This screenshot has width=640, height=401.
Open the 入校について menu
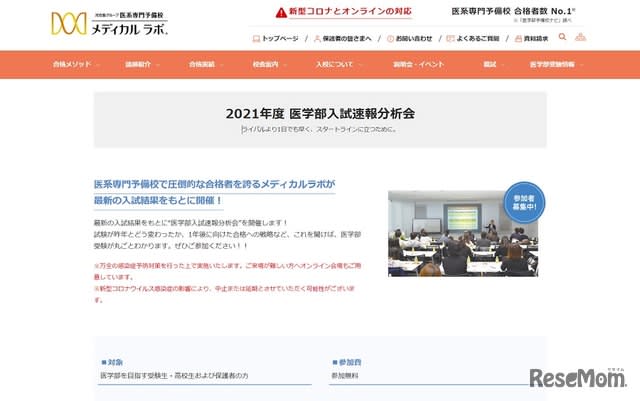(x=334, y=65)
